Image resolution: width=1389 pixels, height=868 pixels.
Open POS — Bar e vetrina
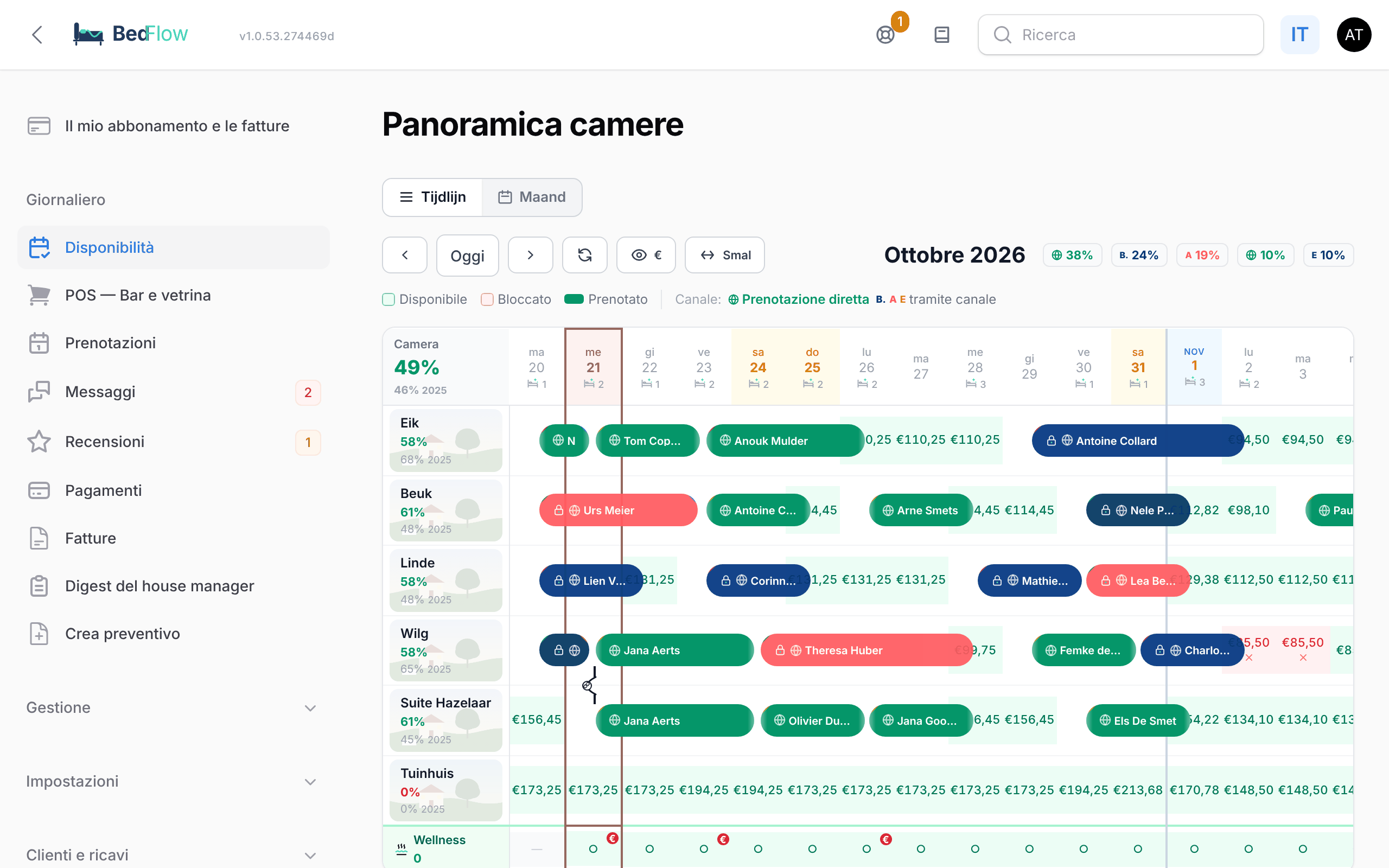[x=173, y=295]
